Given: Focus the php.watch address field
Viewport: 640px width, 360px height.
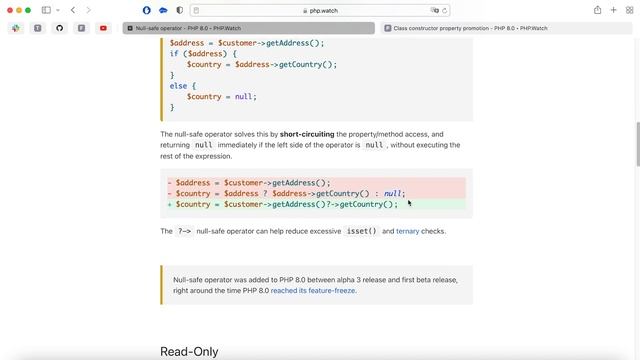Looking at the screenshot, I should coord(320,11).
